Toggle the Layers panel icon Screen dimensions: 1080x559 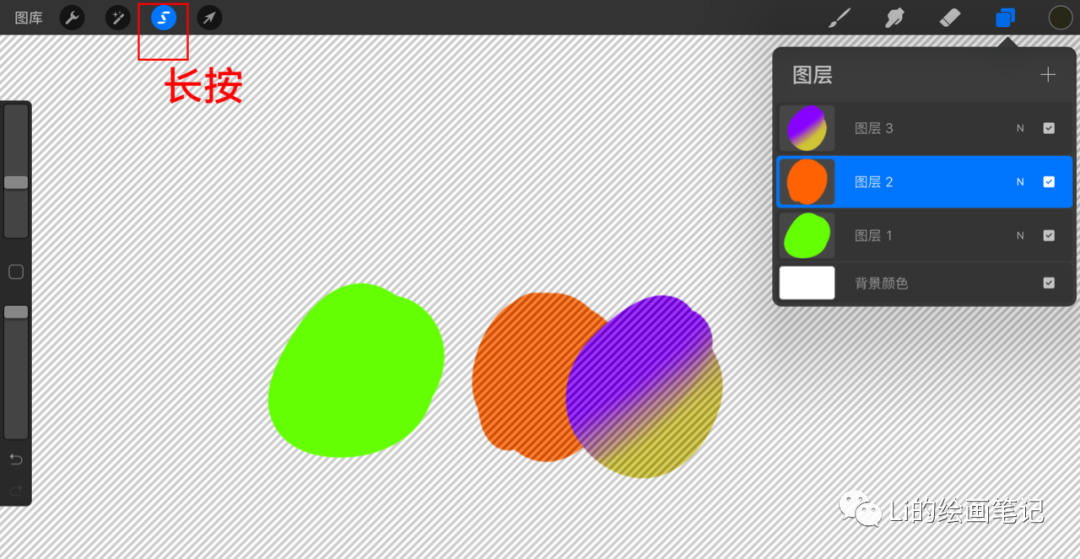pyautogui.click(x=1005, y=18)
